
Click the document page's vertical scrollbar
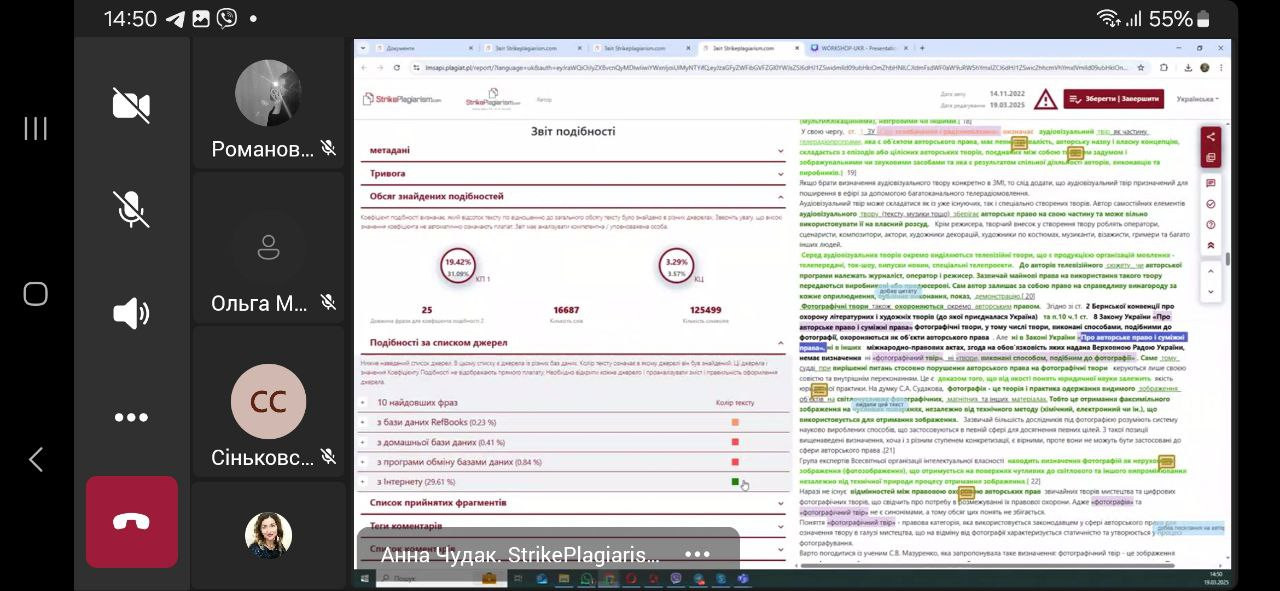1227,260
